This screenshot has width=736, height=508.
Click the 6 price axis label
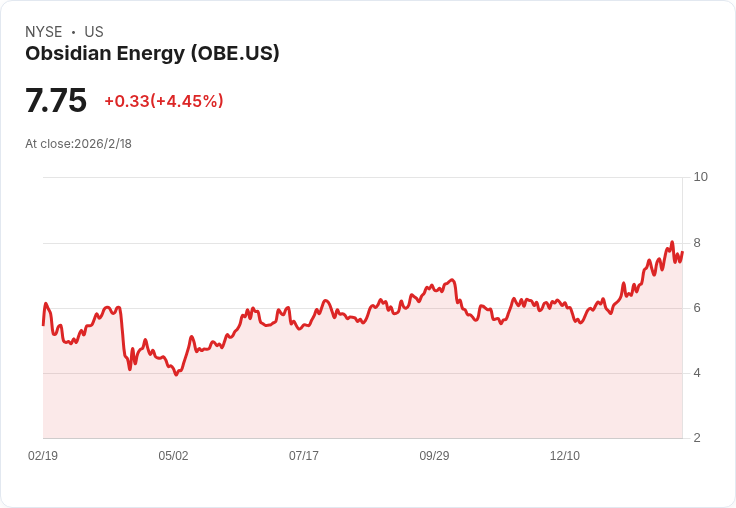click(x=697, y=308)
